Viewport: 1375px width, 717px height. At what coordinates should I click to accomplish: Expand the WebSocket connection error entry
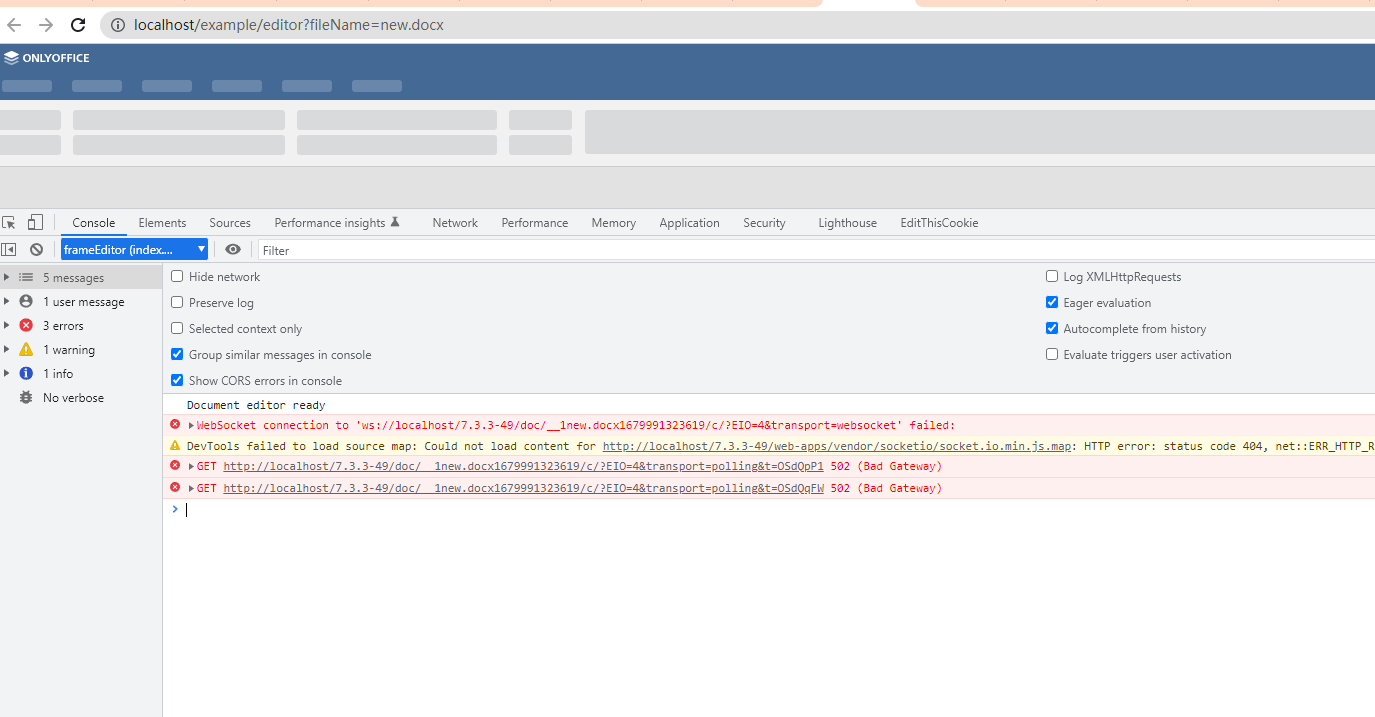pos(191,425)
